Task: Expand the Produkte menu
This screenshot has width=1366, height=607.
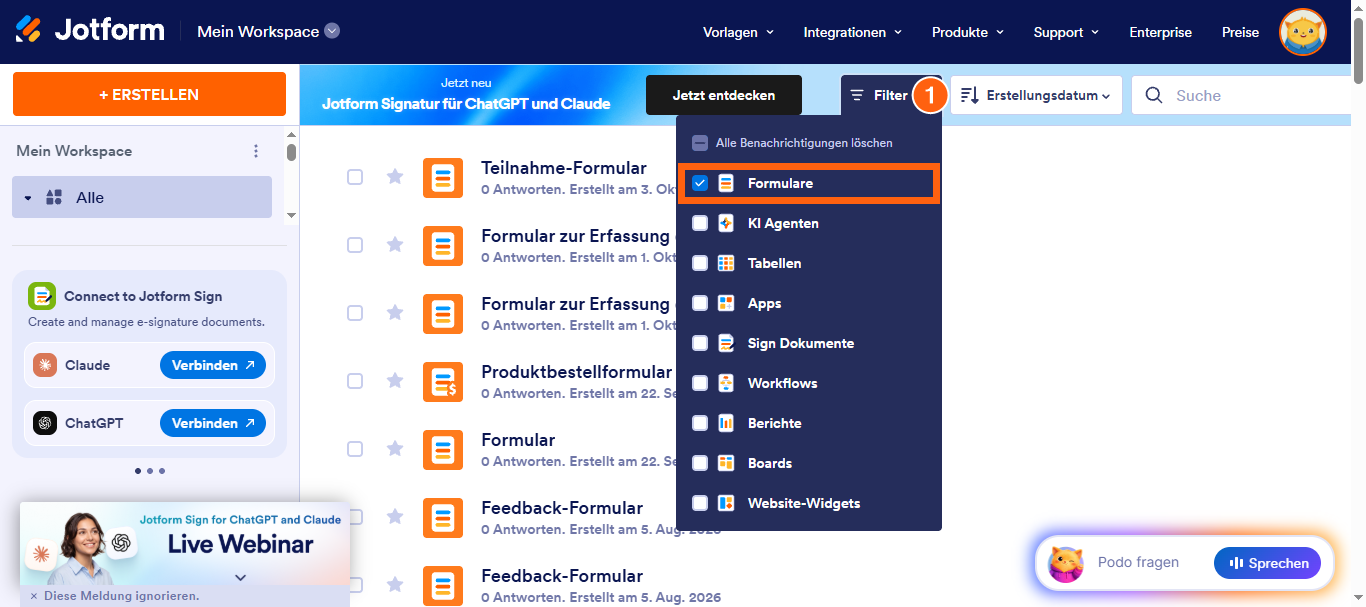Action: (x=968, y=32)
